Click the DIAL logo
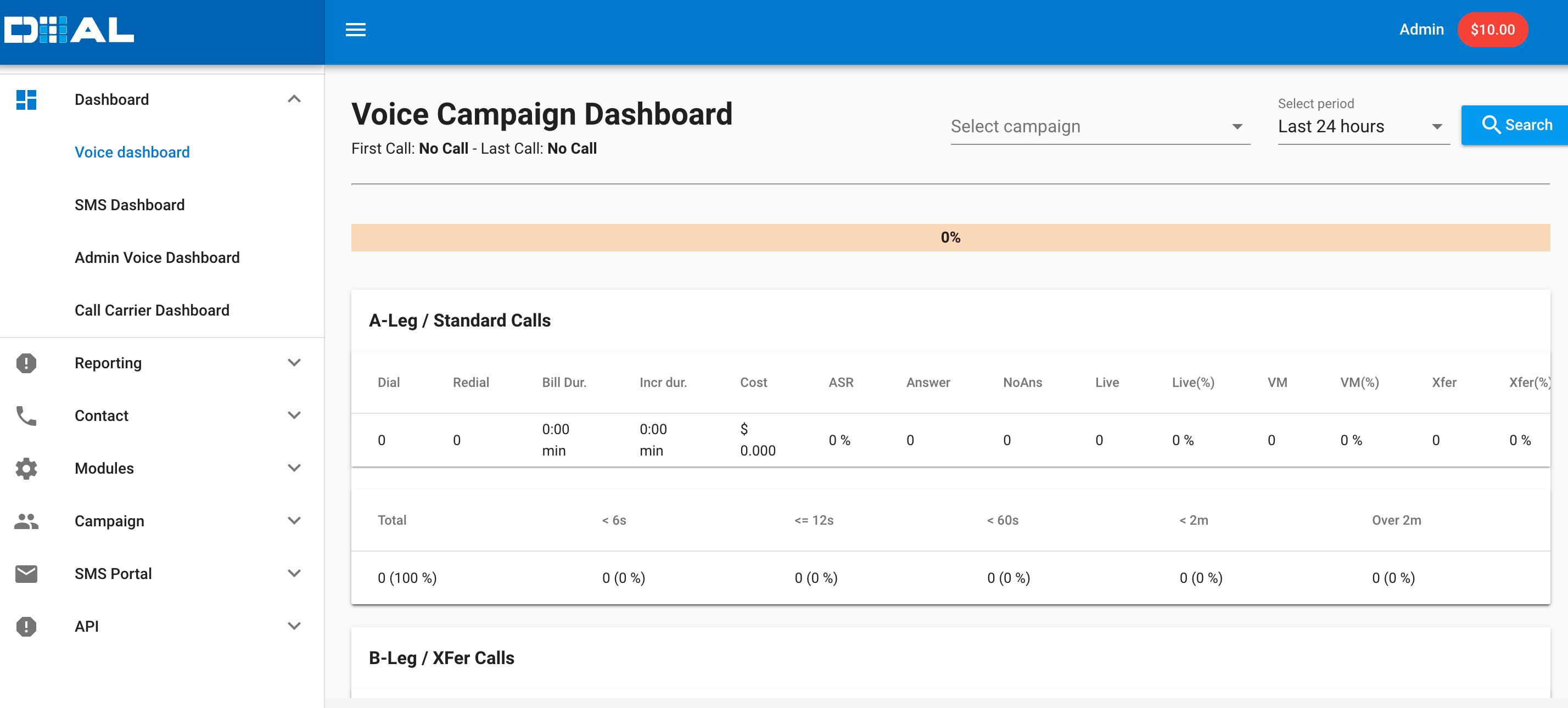The height and width of the screenshot is (708, 1568). point(69,30)
